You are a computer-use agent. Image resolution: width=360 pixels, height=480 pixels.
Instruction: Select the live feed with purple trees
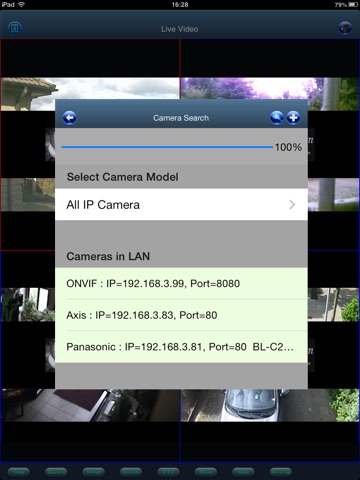coord(270,88)
